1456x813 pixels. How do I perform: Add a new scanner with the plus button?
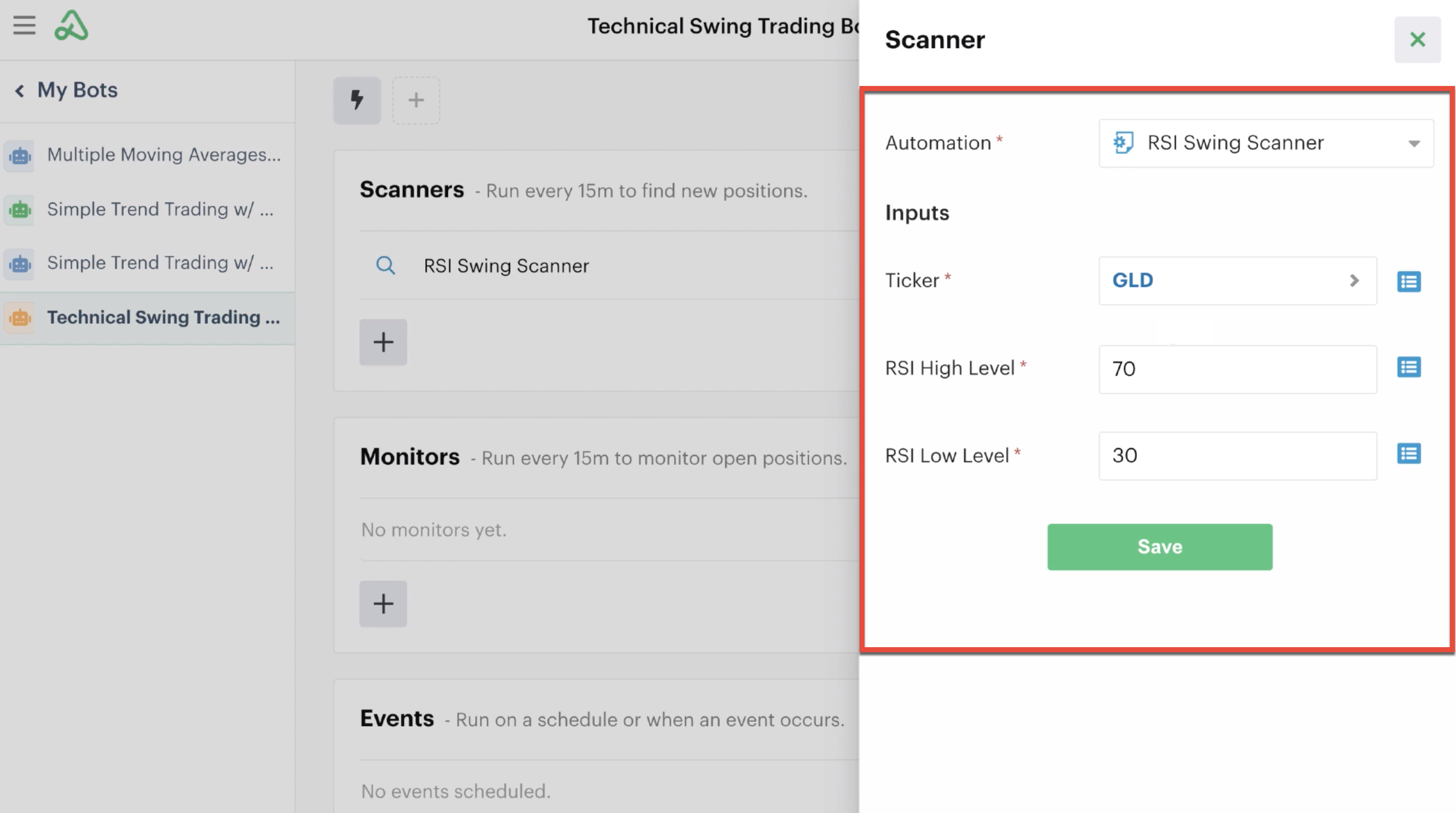[383, 342]
